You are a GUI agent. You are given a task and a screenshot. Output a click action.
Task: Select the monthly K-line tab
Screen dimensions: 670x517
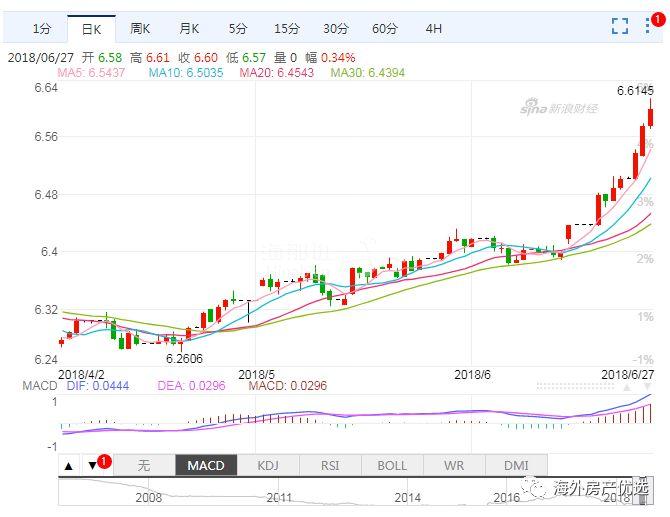(189, 28)
